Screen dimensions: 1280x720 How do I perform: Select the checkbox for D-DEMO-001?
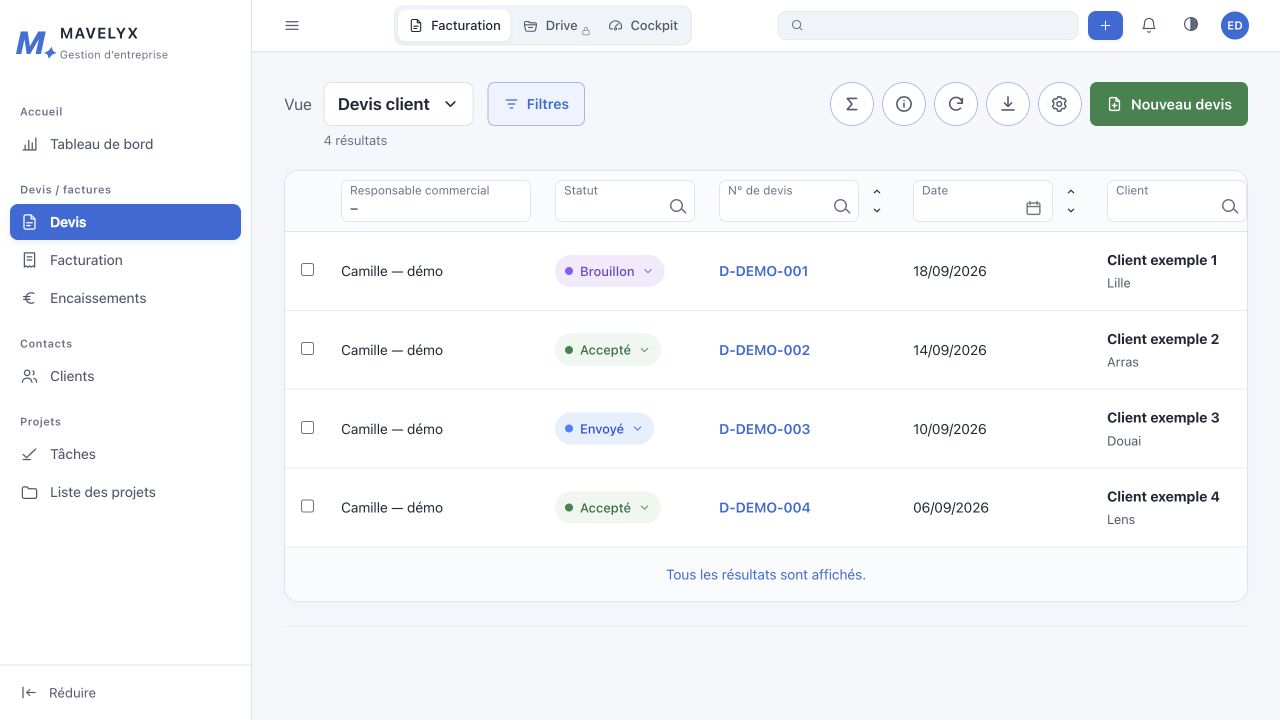click(x=307, y=270)
